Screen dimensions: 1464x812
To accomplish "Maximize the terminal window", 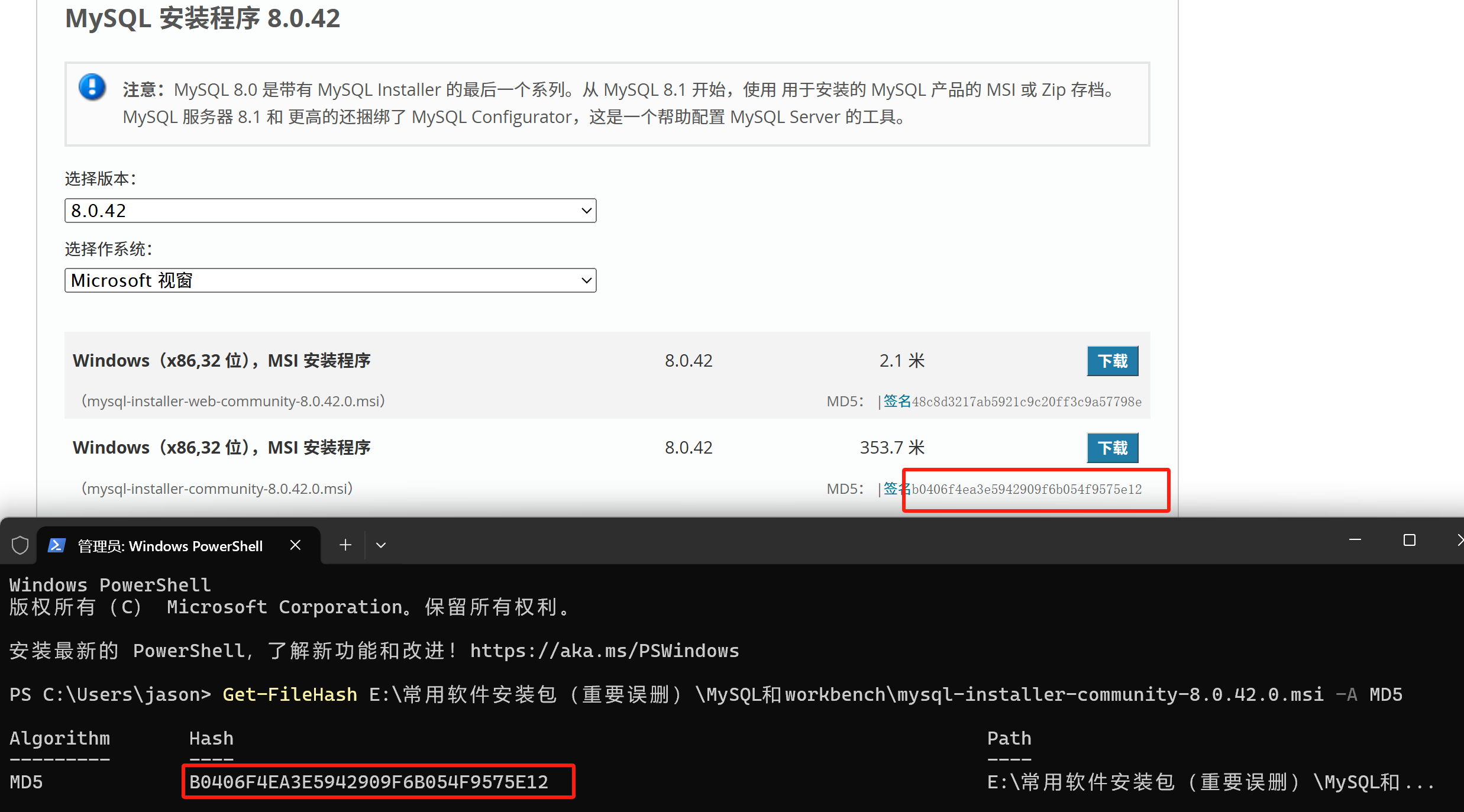I will 1410,540.
